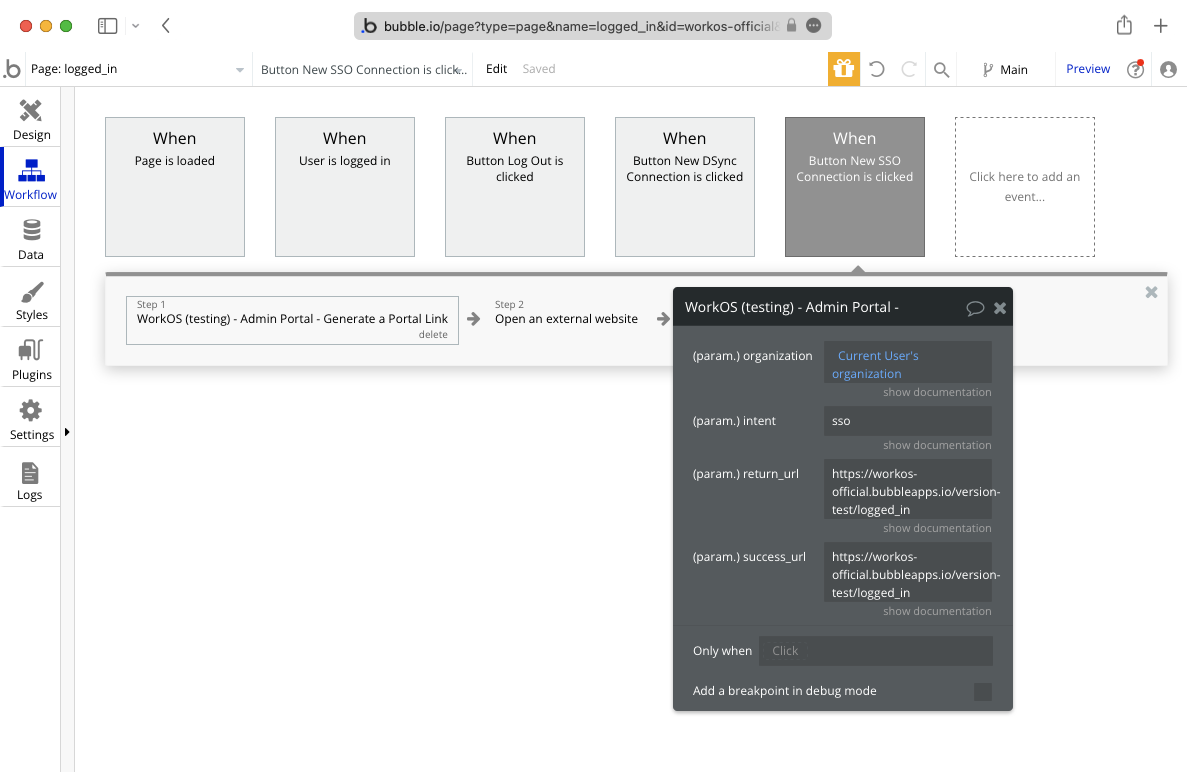
Task: Open the Main branch dropdown
Action: (x=1007, y=69)
